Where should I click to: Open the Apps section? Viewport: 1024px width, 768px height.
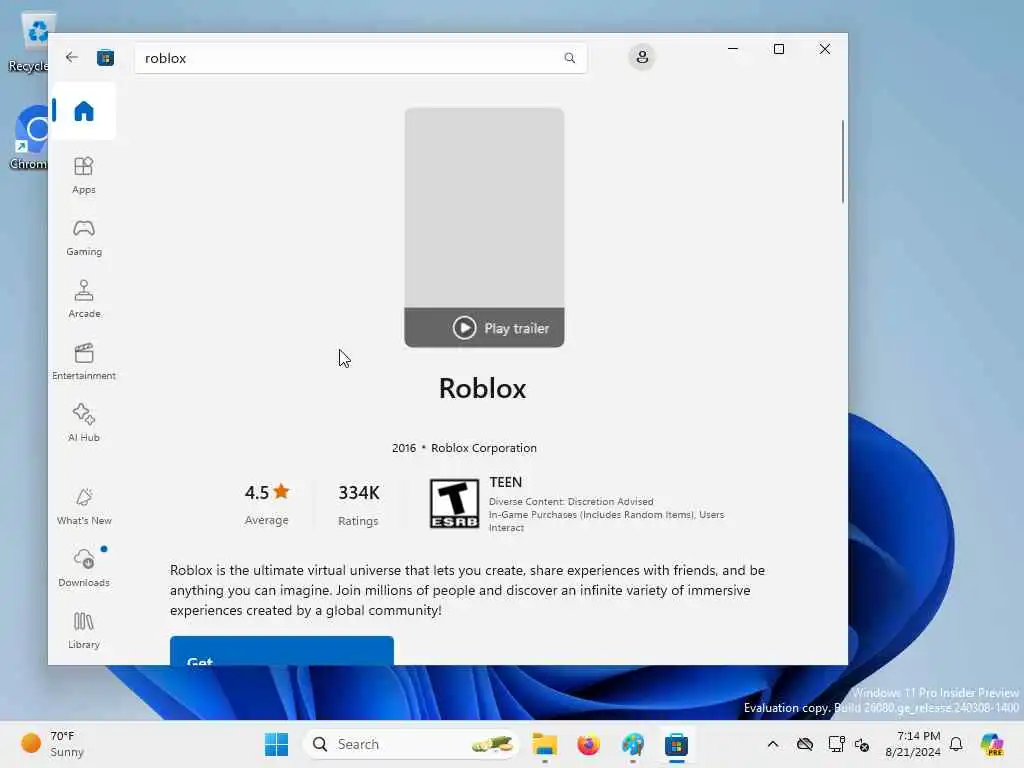(x=84, y=175)
